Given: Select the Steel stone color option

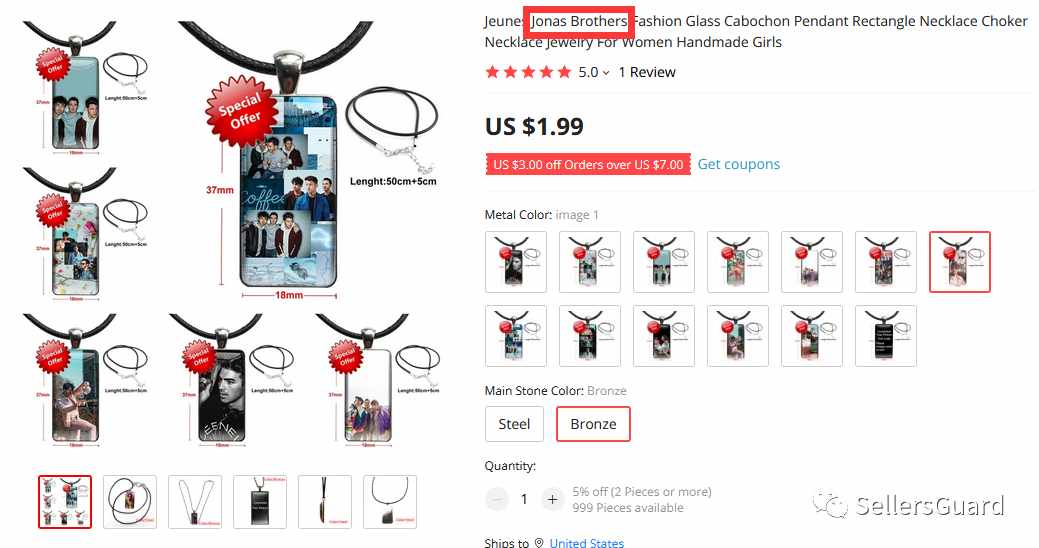Looking at the screenshot, I should click(514, 424).
